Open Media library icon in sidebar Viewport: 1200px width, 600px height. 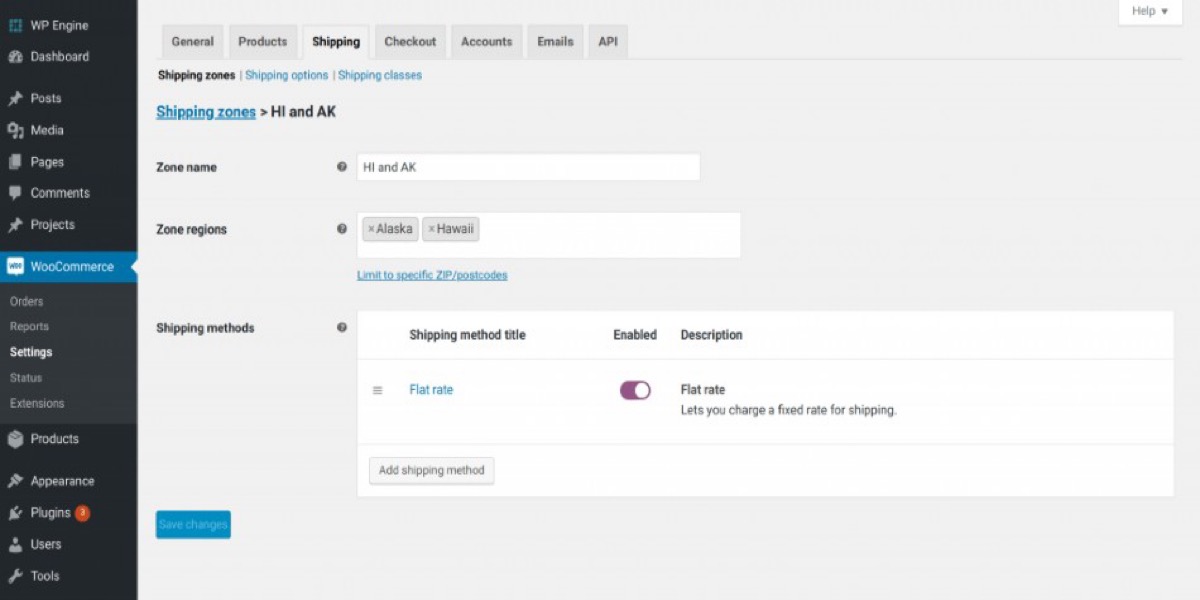click(x=15, y=131)
